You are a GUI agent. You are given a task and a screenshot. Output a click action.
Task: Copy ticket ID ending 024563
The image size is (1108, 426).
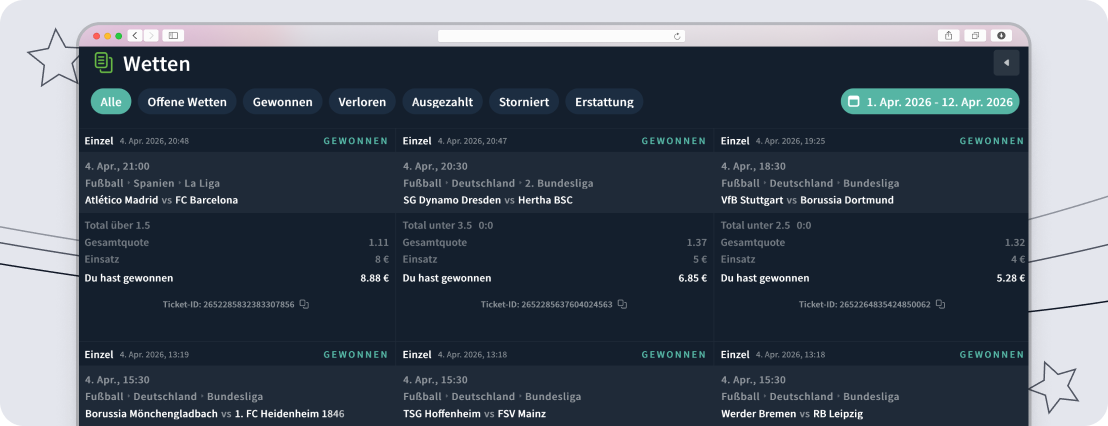[x=623, y=304]
